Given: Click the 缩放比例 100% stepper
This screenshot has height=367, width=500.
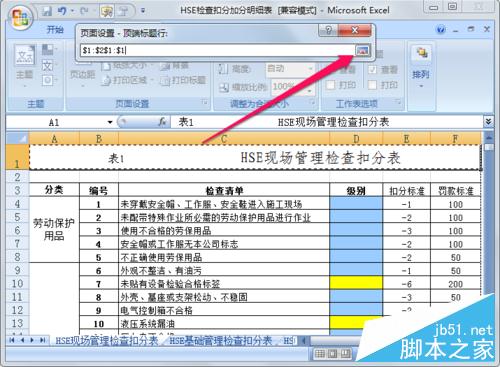Looking at the screenshot, I should click(x=310, y=87).
